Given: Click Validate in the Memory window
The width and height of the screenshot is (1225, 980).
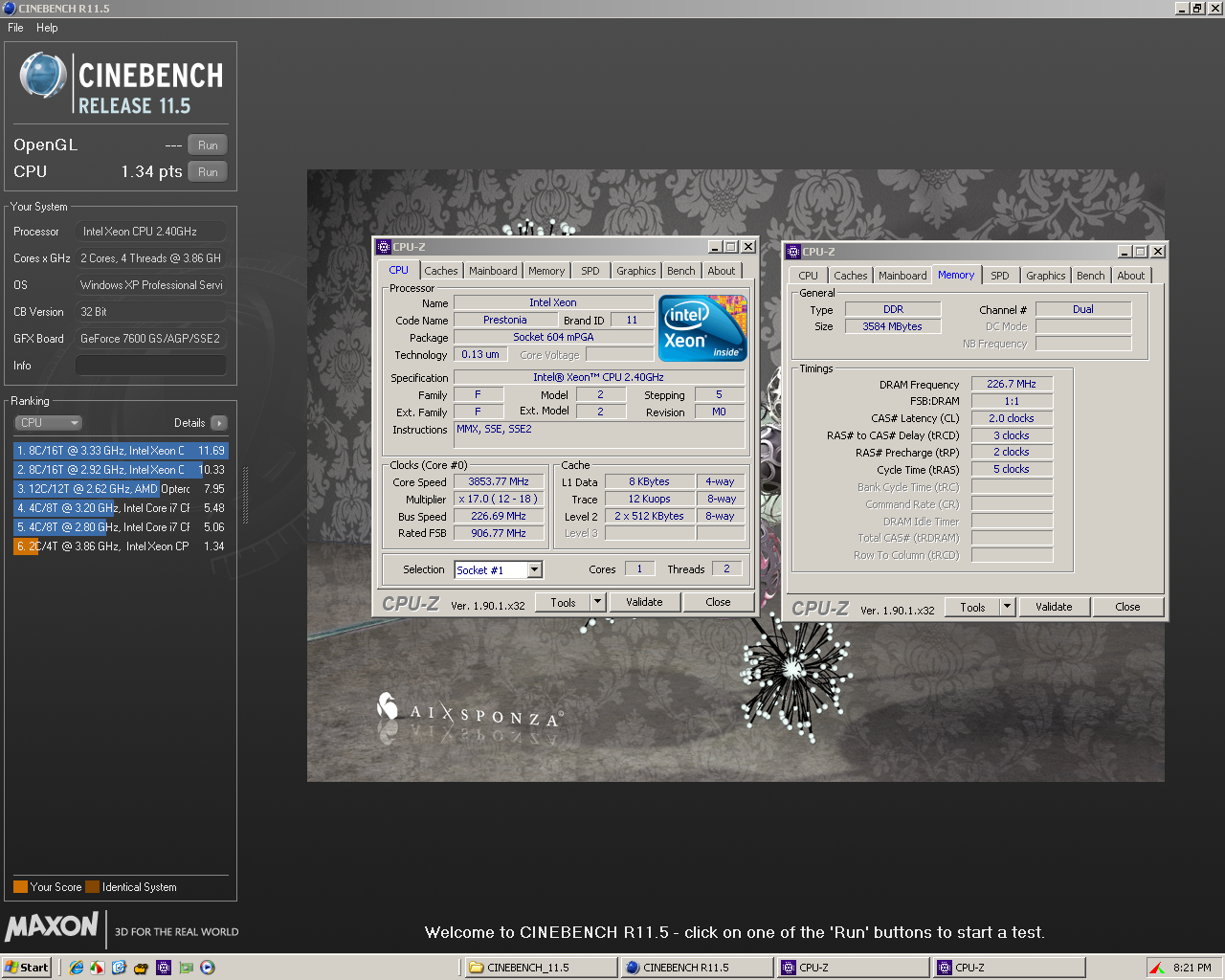Looking at the screenshot, I should (x=1054, y=607).
